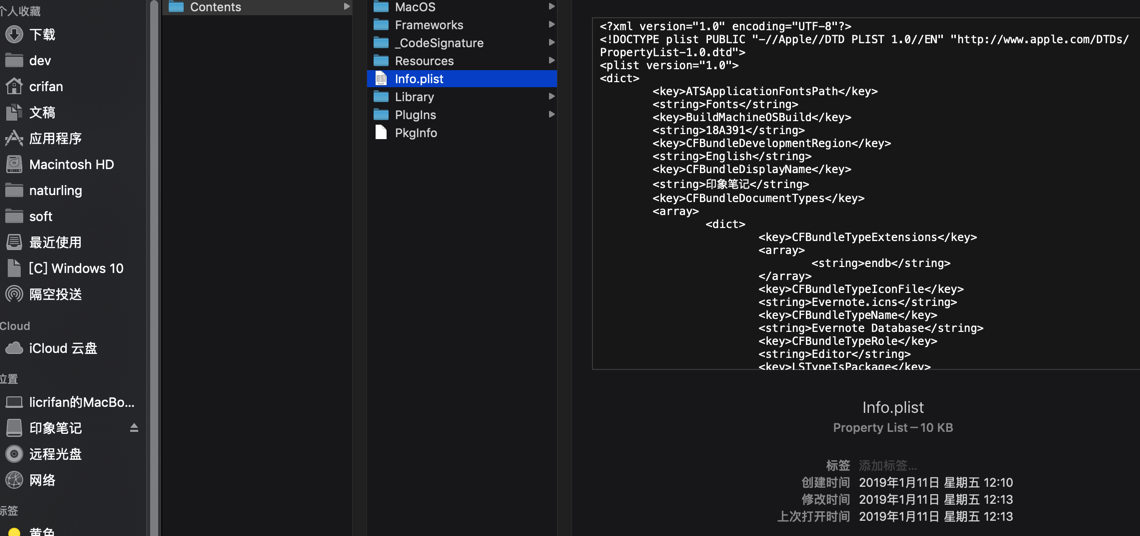Expand the Resources folder arrow
The image size is (1140, 536).
pyautogui.click(x=551, y=61)
